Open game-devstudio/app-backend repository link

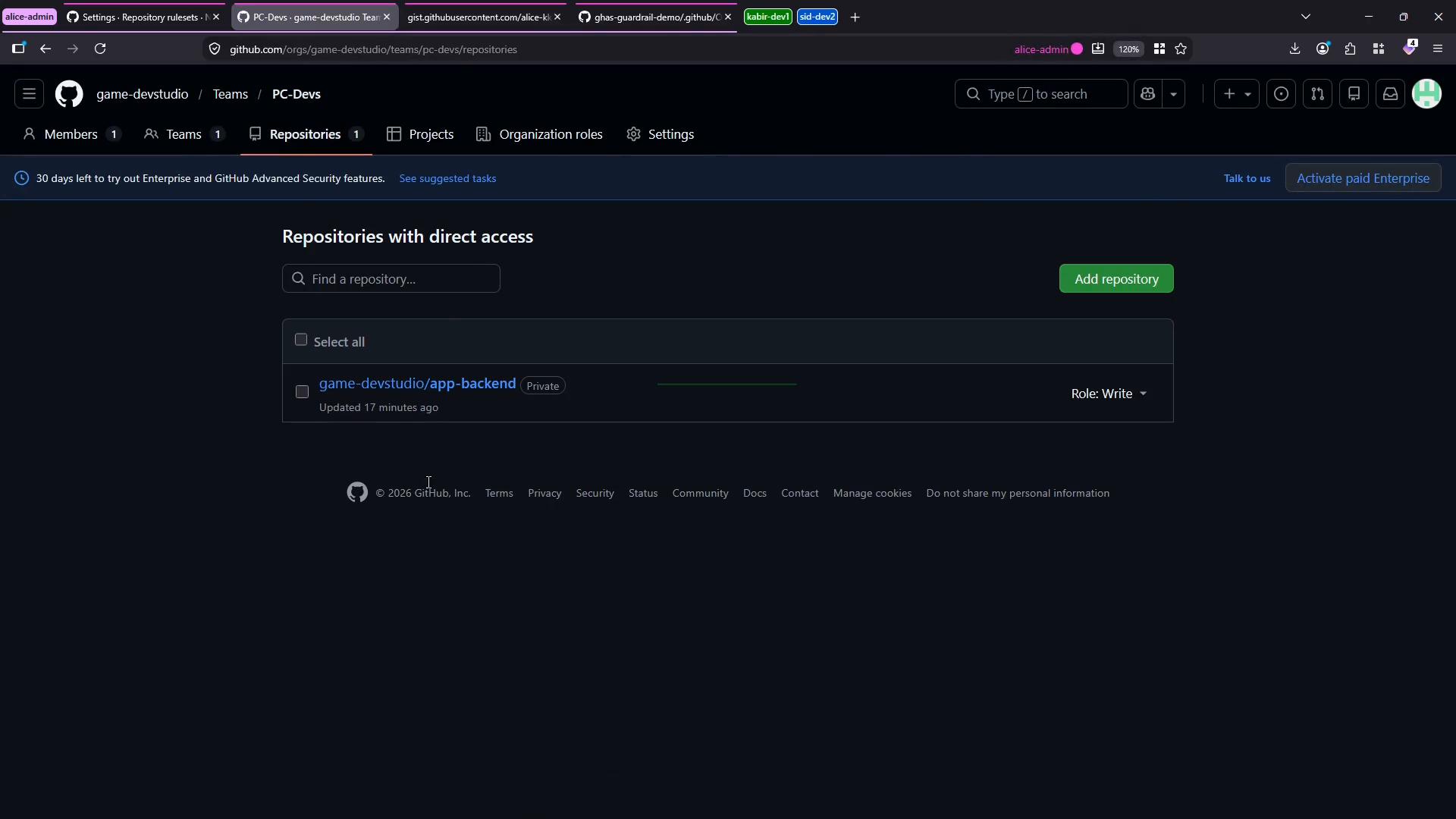tap(417, 384)
